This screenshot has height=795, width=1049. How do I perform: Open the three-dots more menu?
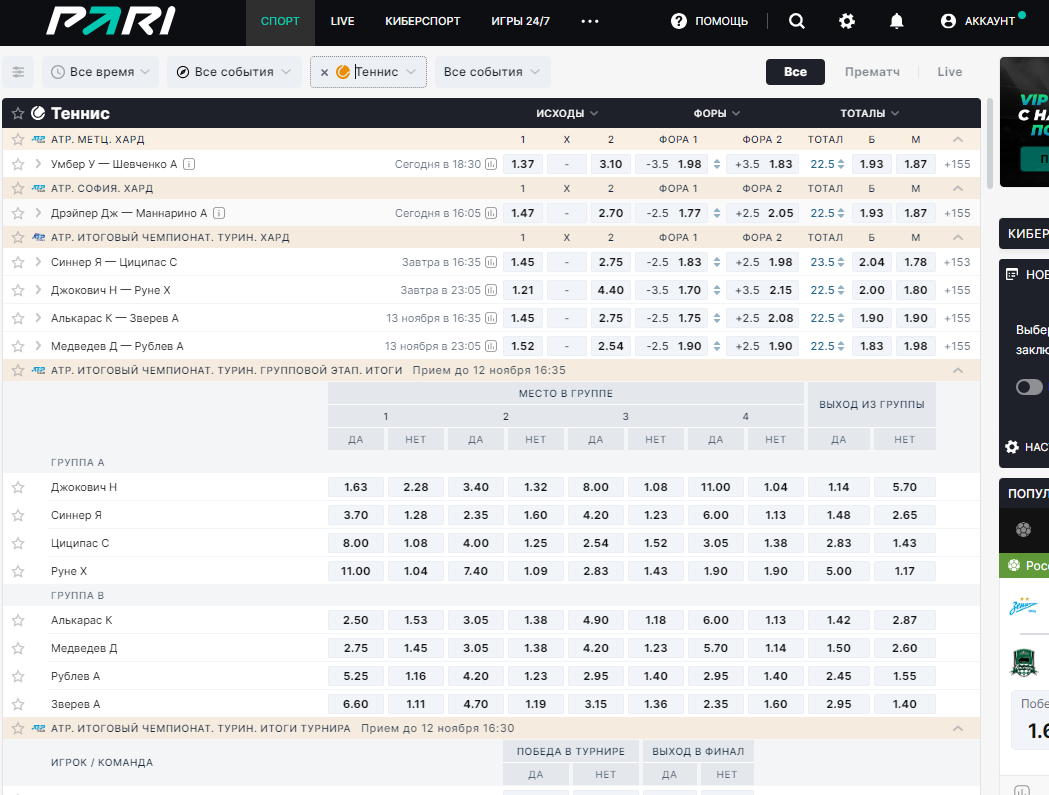589,21
